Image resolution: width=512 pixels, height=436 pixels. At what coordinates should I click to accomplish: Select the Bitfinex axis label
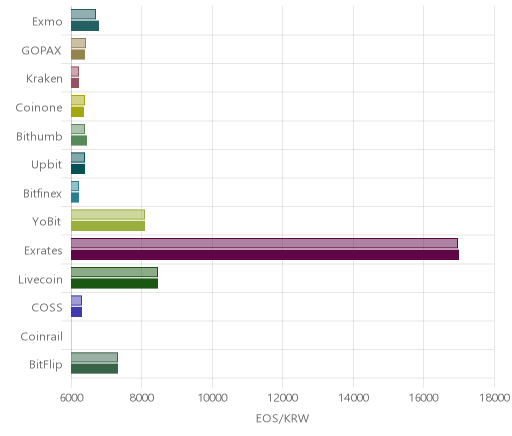tap(42, 193)
